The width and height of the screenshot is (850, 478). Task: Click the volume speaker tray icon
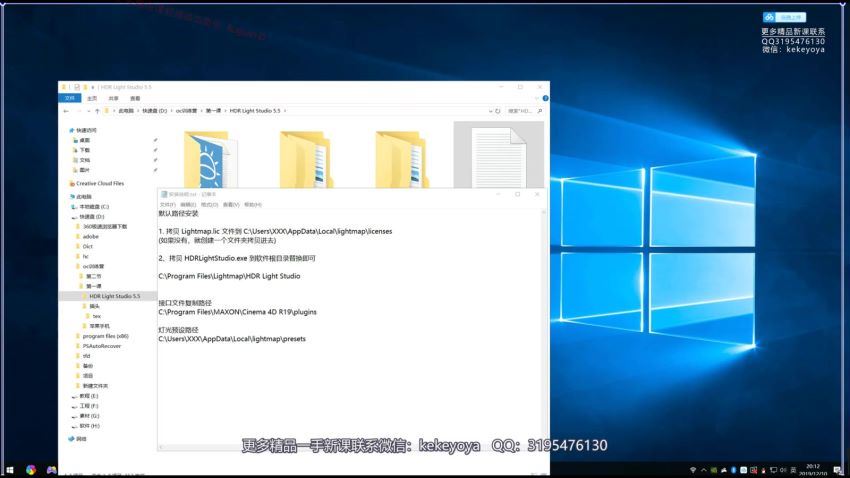point(783,470)
